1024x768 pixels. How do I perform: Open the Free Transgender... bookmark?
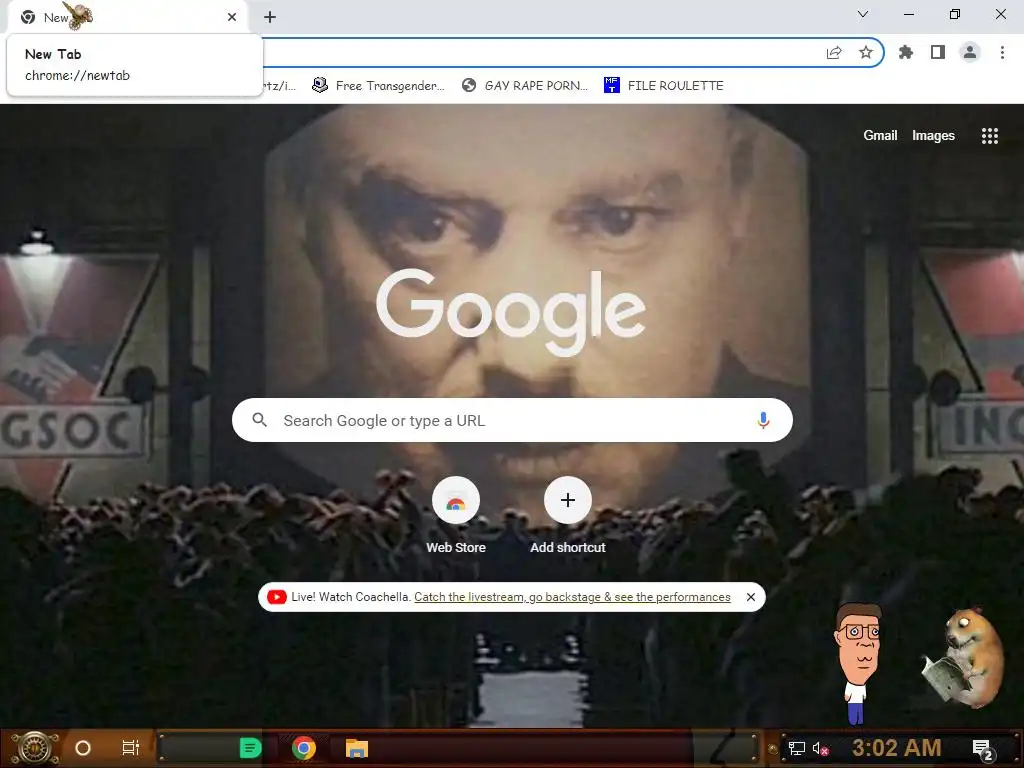(x=378, y=86)
